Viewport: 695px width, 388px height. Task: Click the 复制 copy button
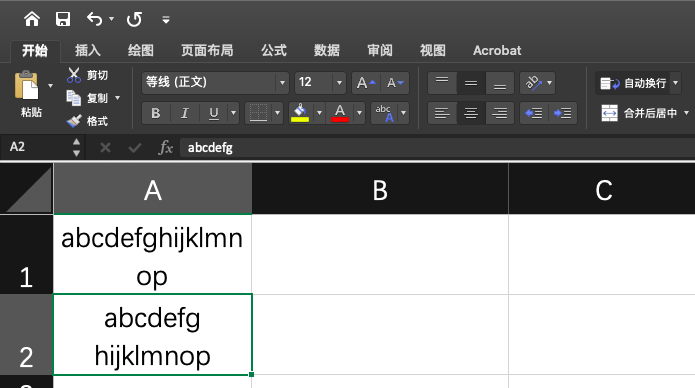pos(87,98)
